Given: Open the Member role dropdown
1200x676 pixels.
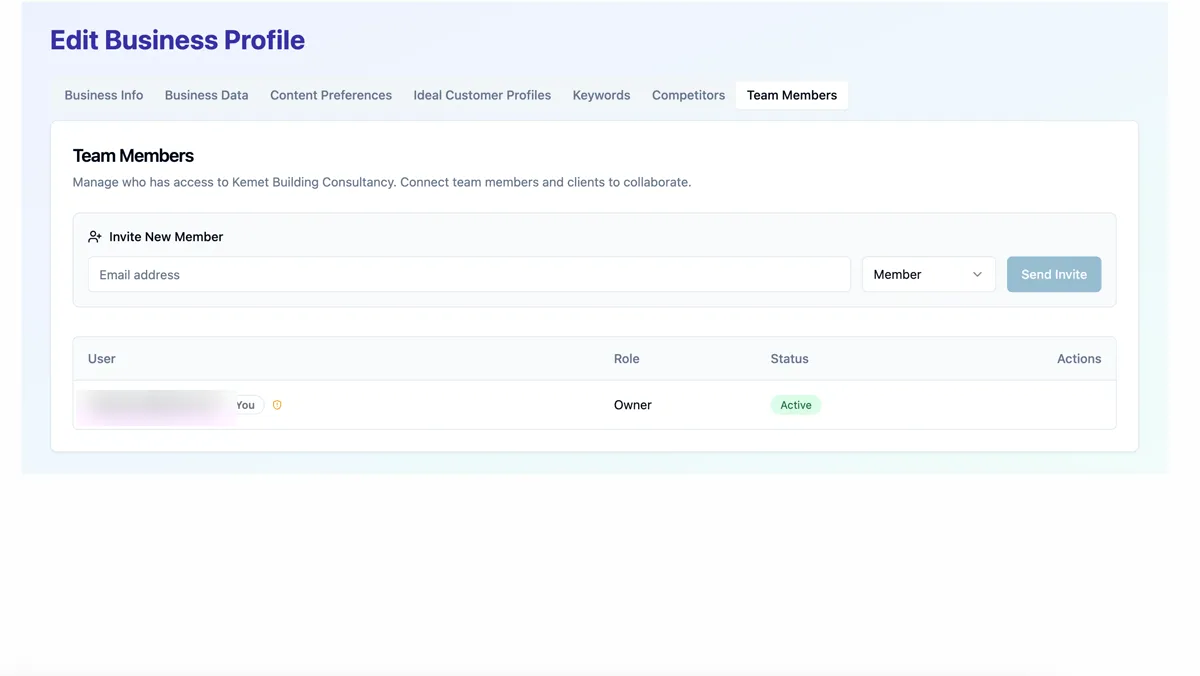Looking at the screenshot, I should [928, 275].
